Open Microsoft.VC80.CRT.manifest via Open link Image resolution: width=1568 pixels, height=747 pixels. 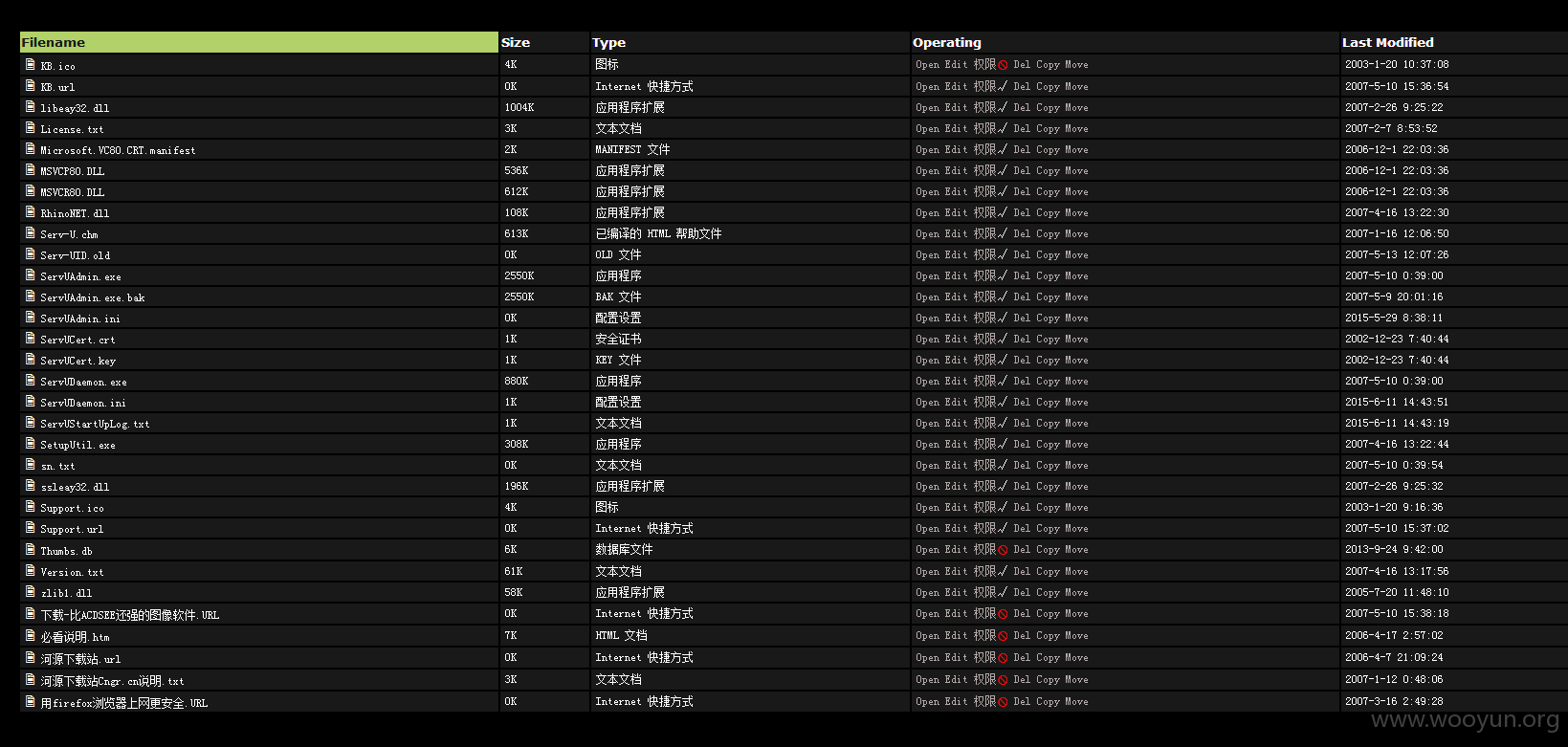point(927,149)
